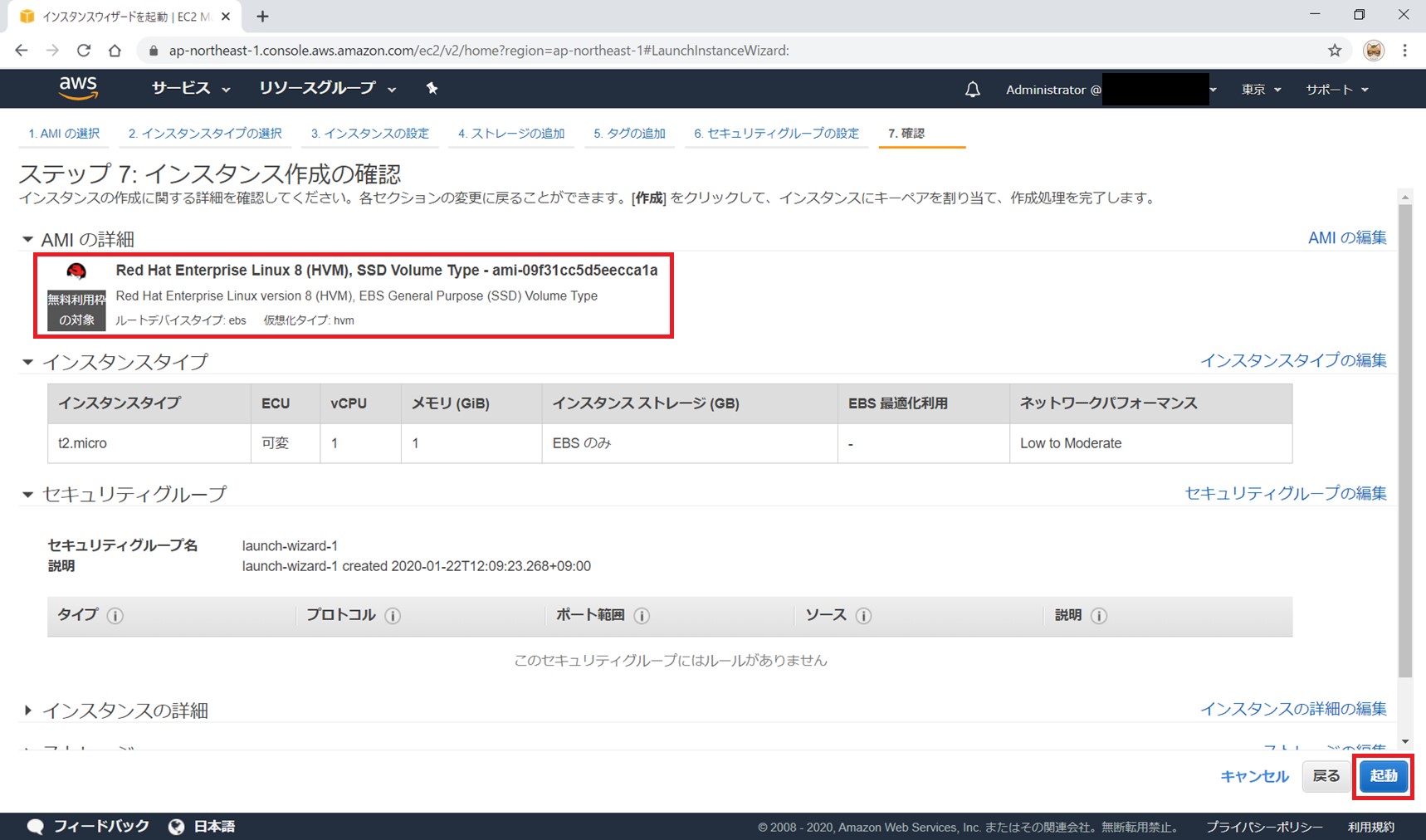Go to step 6. セキュリティグループの設定
Screen dimensions: 1426x840
coord(777,134)
